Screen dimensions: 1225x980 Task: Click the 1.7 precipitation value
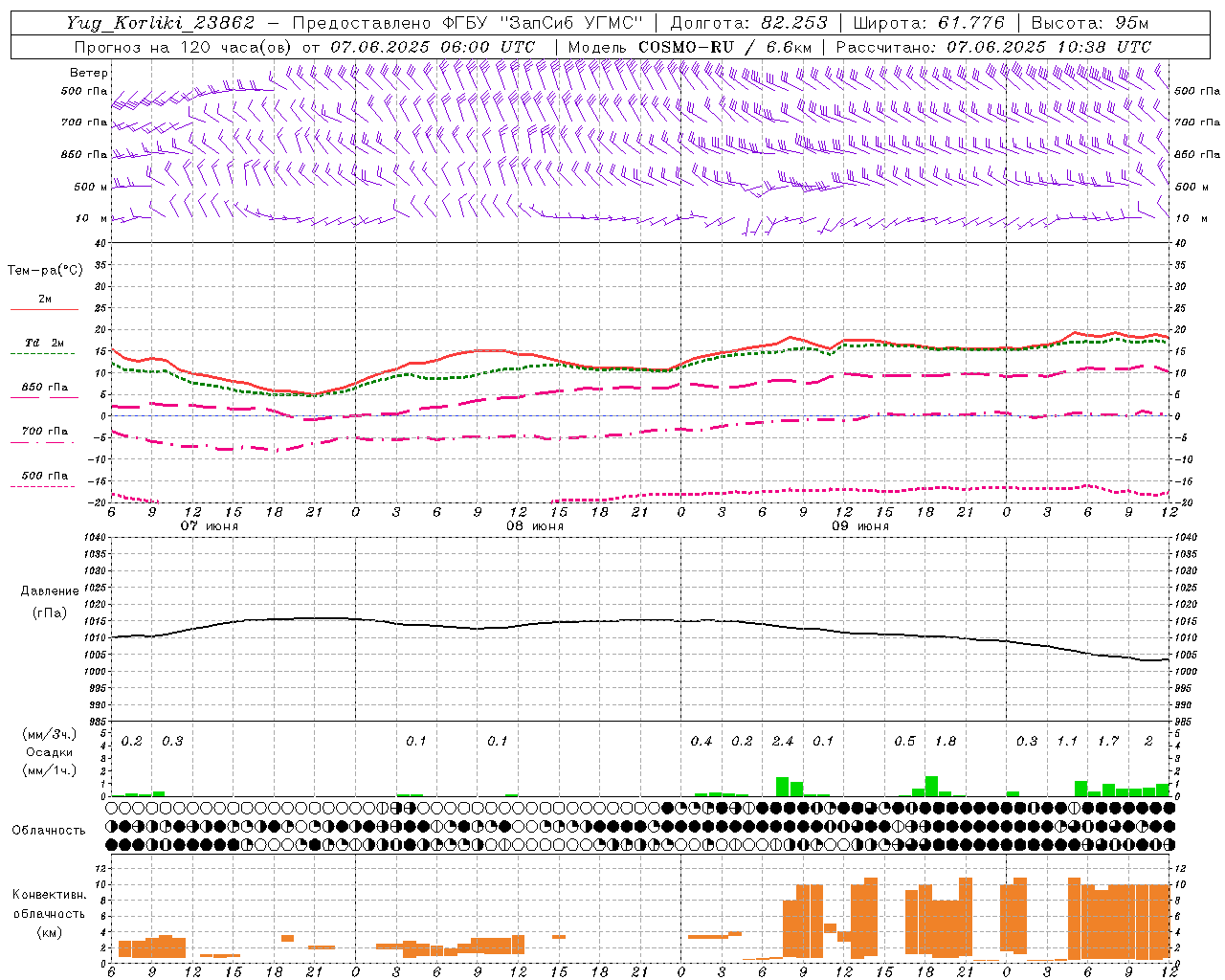coord(1108,741)
